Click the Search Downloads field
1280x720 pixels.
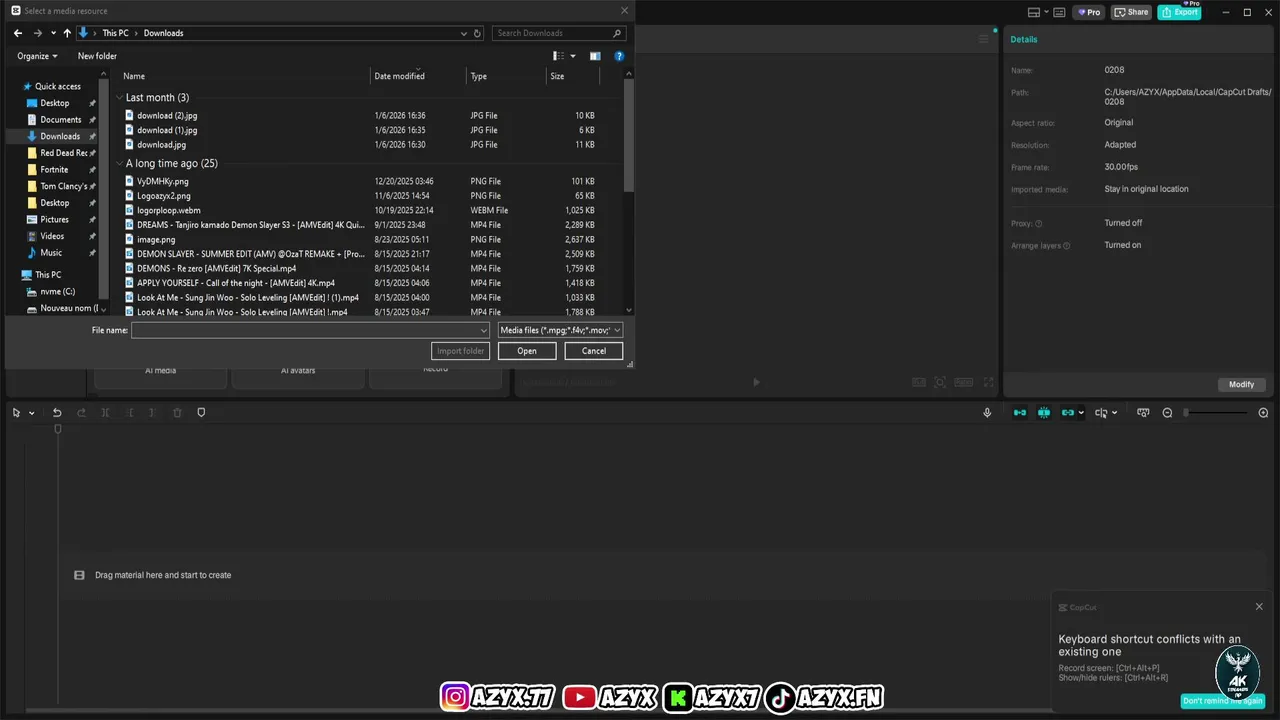pos(560,33)
